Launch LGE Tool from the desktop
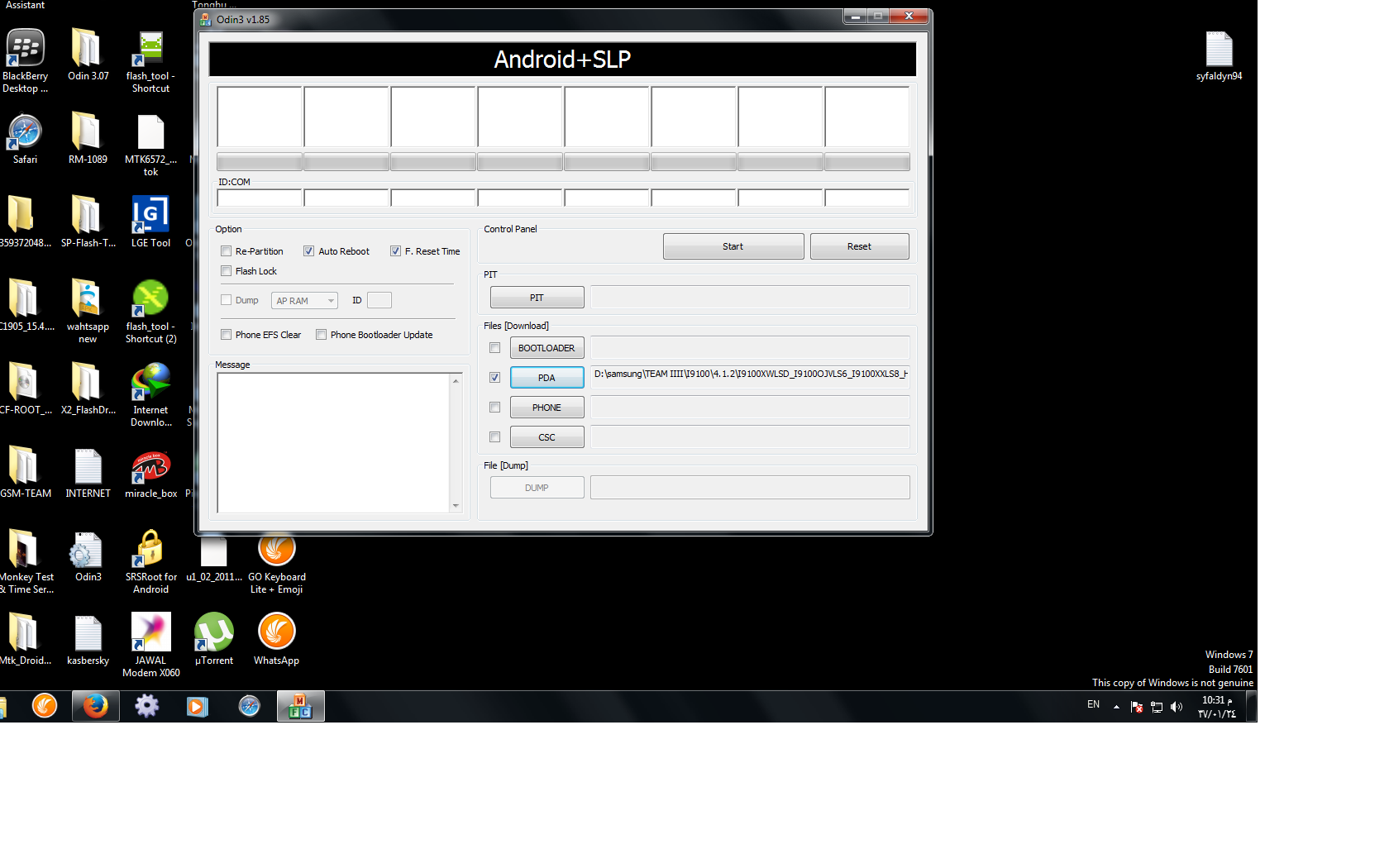Viewport: 1389px width, 868px height. click(x=150, y=222)
